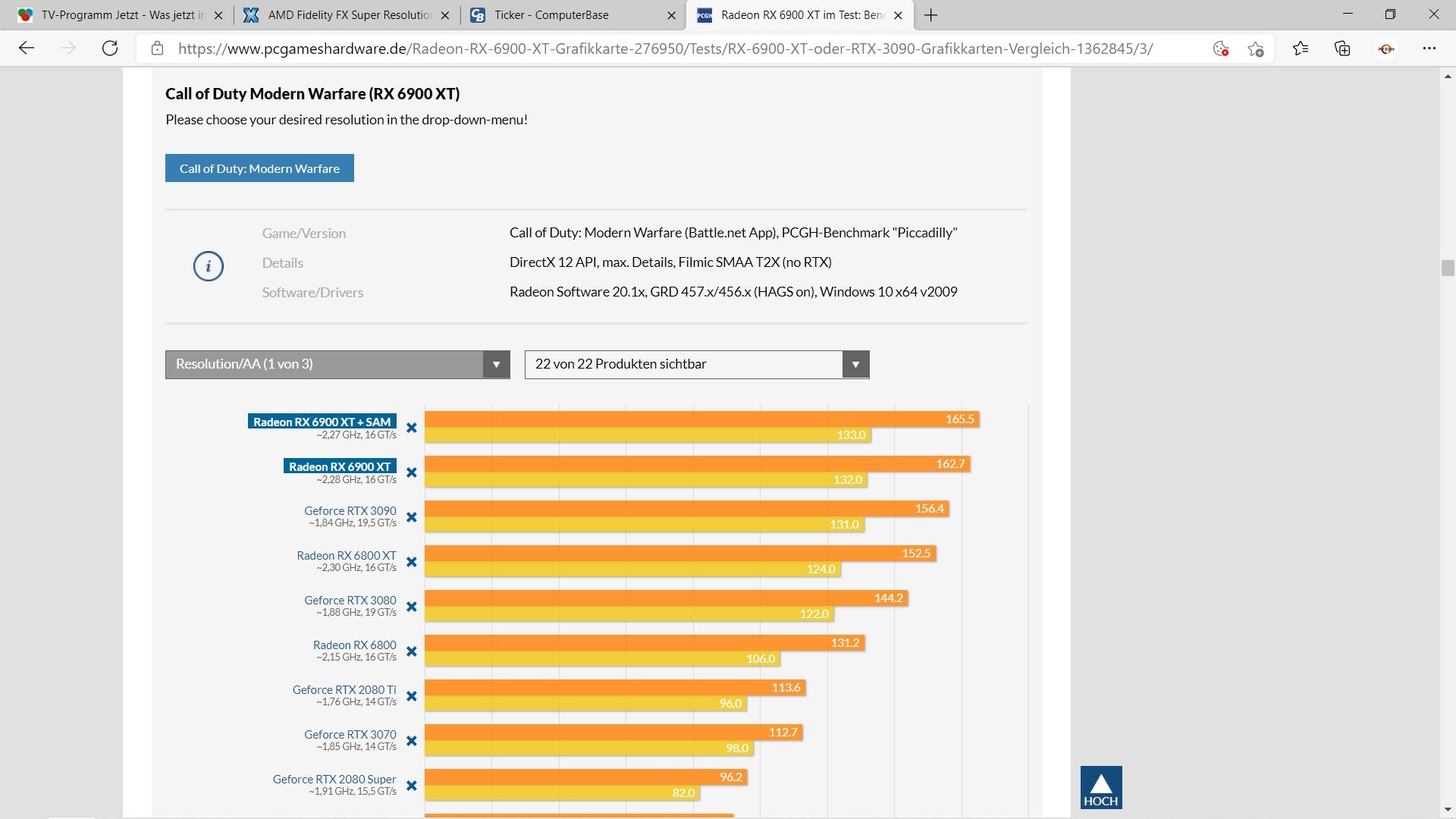Switch to AMD Fidelity FX Super Resolution tab
Screen dimensions: 1456x819
click(349, 15)
